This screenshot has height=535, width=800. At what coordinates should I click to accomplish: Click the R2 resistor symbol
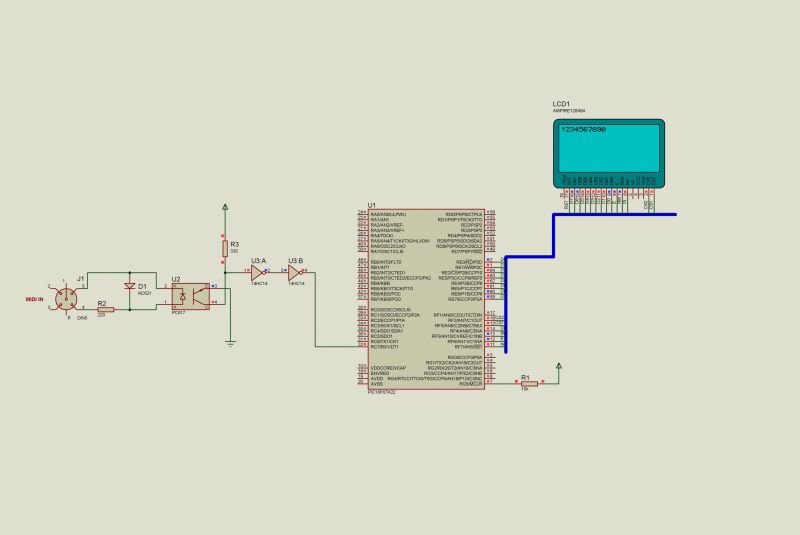click(106, 310)
